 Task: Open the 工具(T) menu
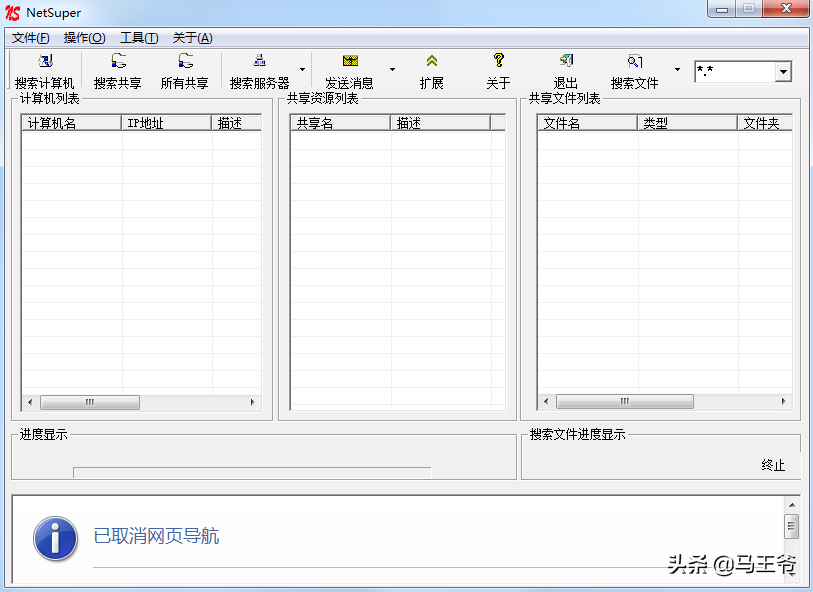[138, 37]
